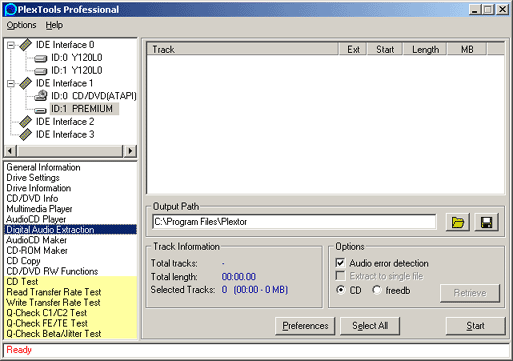The height and width of the screenshot is (361, 513).
Task: Click the Retrieve button
Action: pyautogui.click(x=470, y=293)
